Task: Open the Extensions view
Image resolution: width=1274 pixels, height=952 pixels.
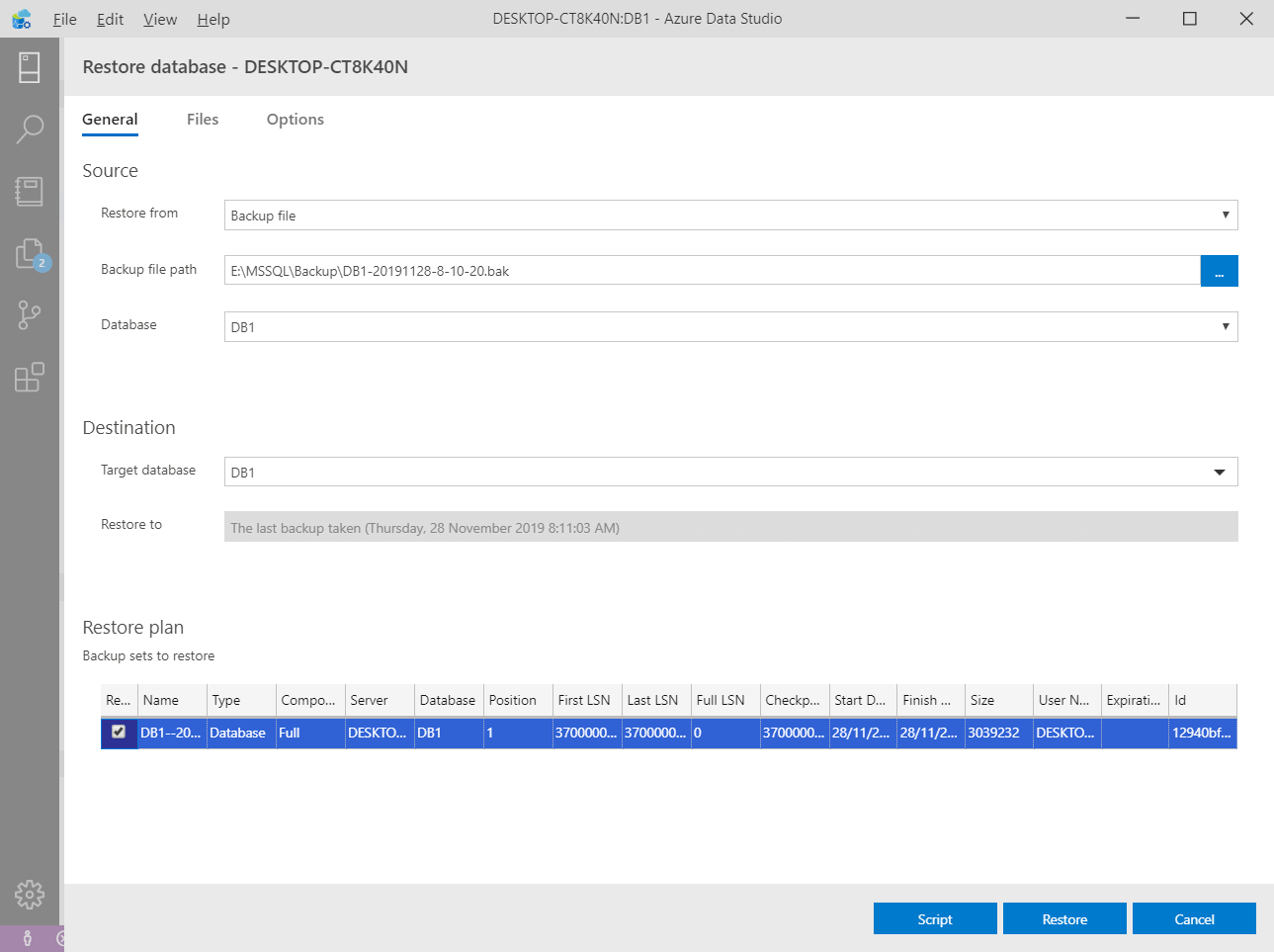Action: click(x=30, y=377)
